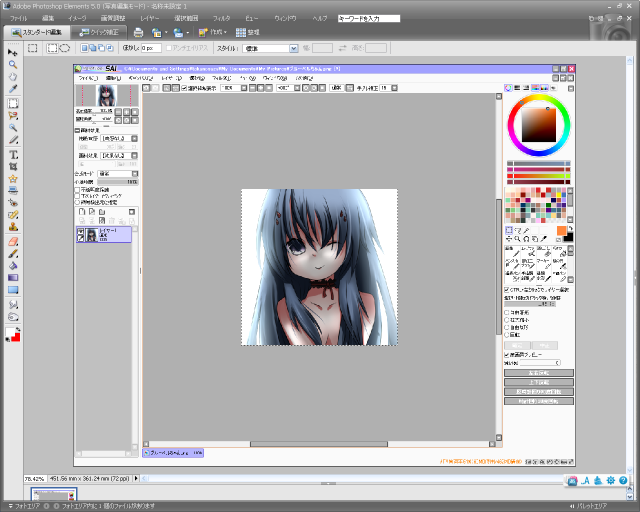Select the Paint Bucket tool
Viewport: 640px width, 512px height.
point(13,266)
